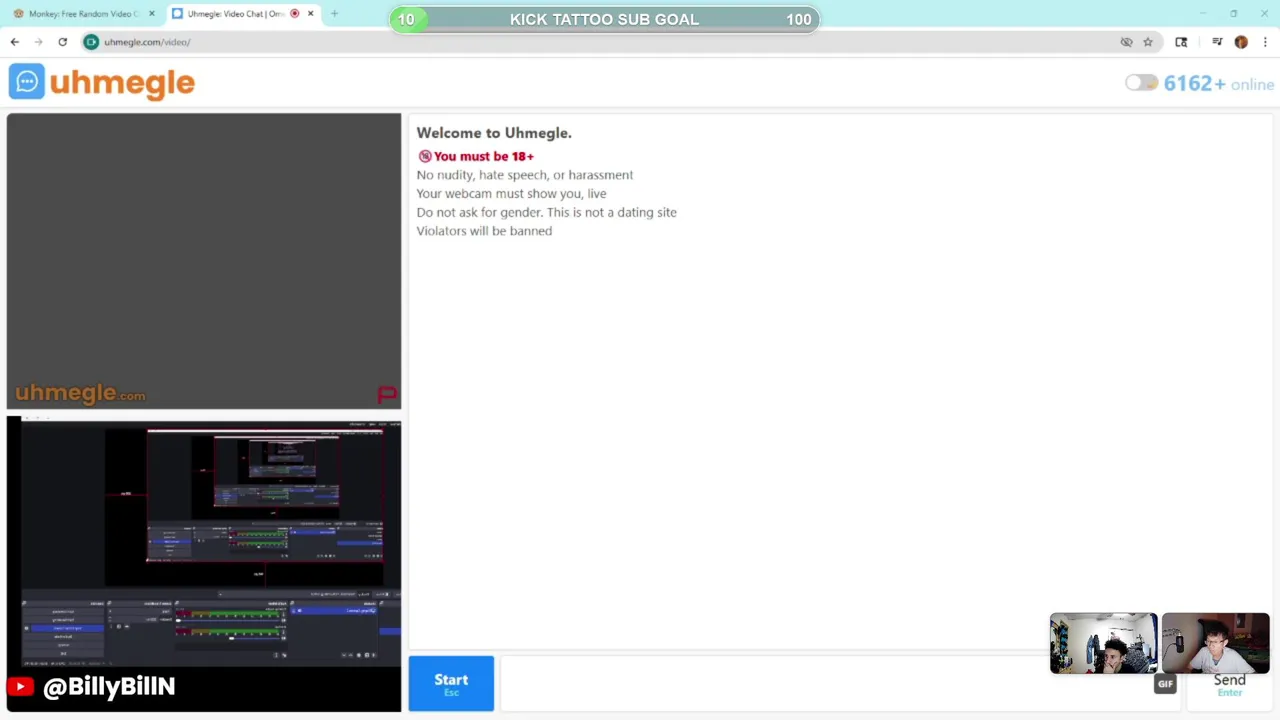Click the uhmegle orange wordmark
The height and width of the screenshot is (720, 1280).
[122, 84]
